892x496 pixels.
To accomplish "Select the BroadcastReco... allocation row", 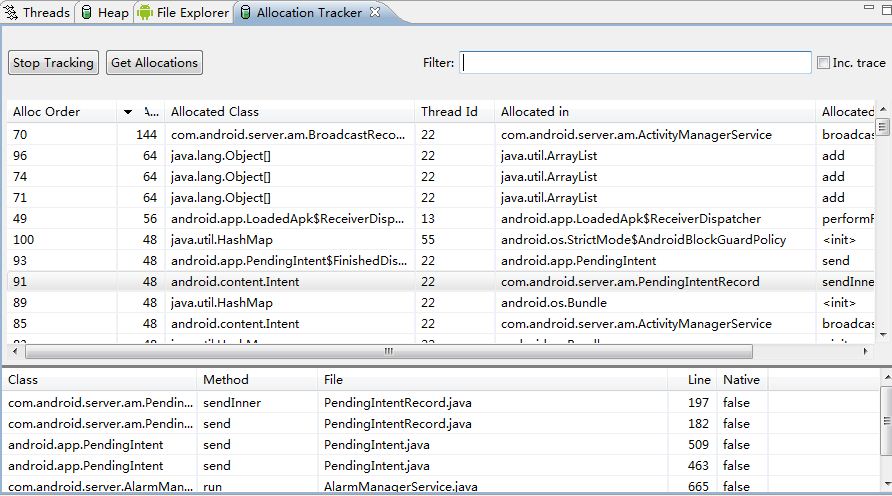I will point(441,135).
